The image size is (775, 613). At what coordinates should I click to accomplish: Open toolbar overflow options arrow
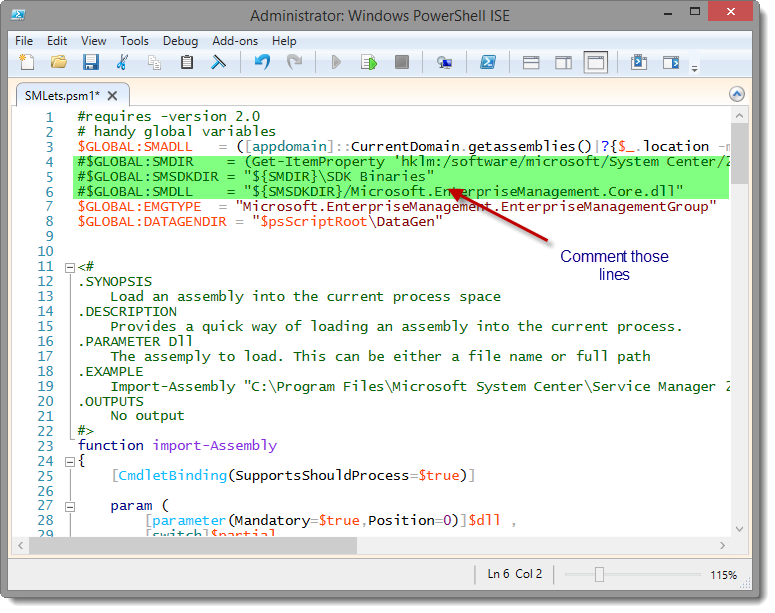694,68
